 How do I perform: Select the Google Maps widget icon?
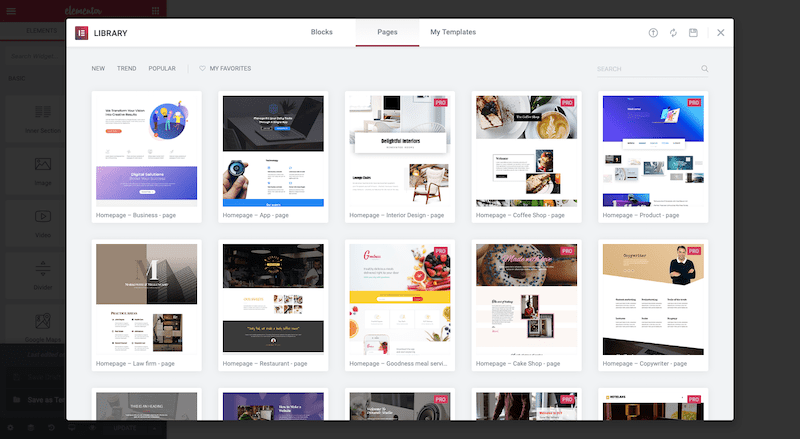(43, 321)
